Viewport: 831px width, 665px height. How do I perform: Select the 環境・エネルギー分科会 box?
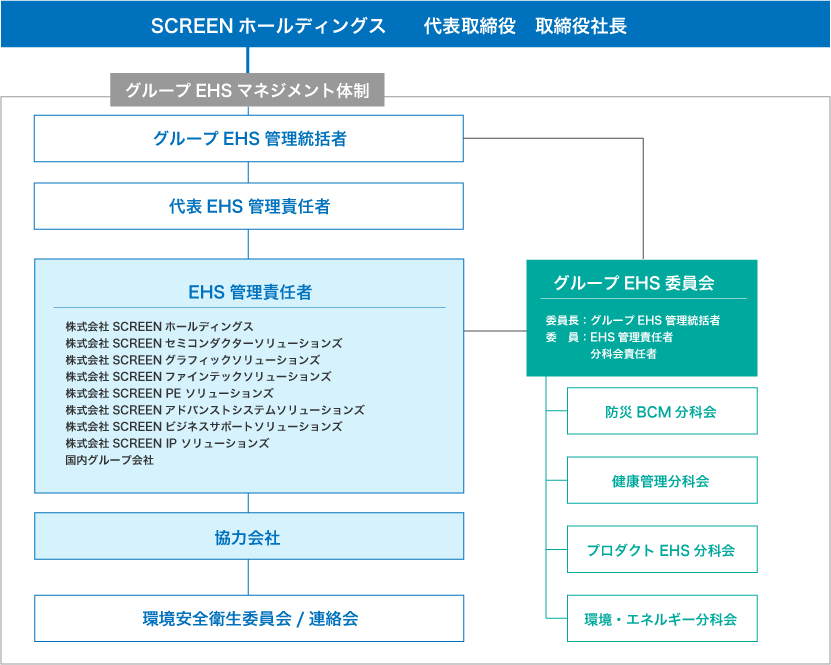tap(662, 618)
